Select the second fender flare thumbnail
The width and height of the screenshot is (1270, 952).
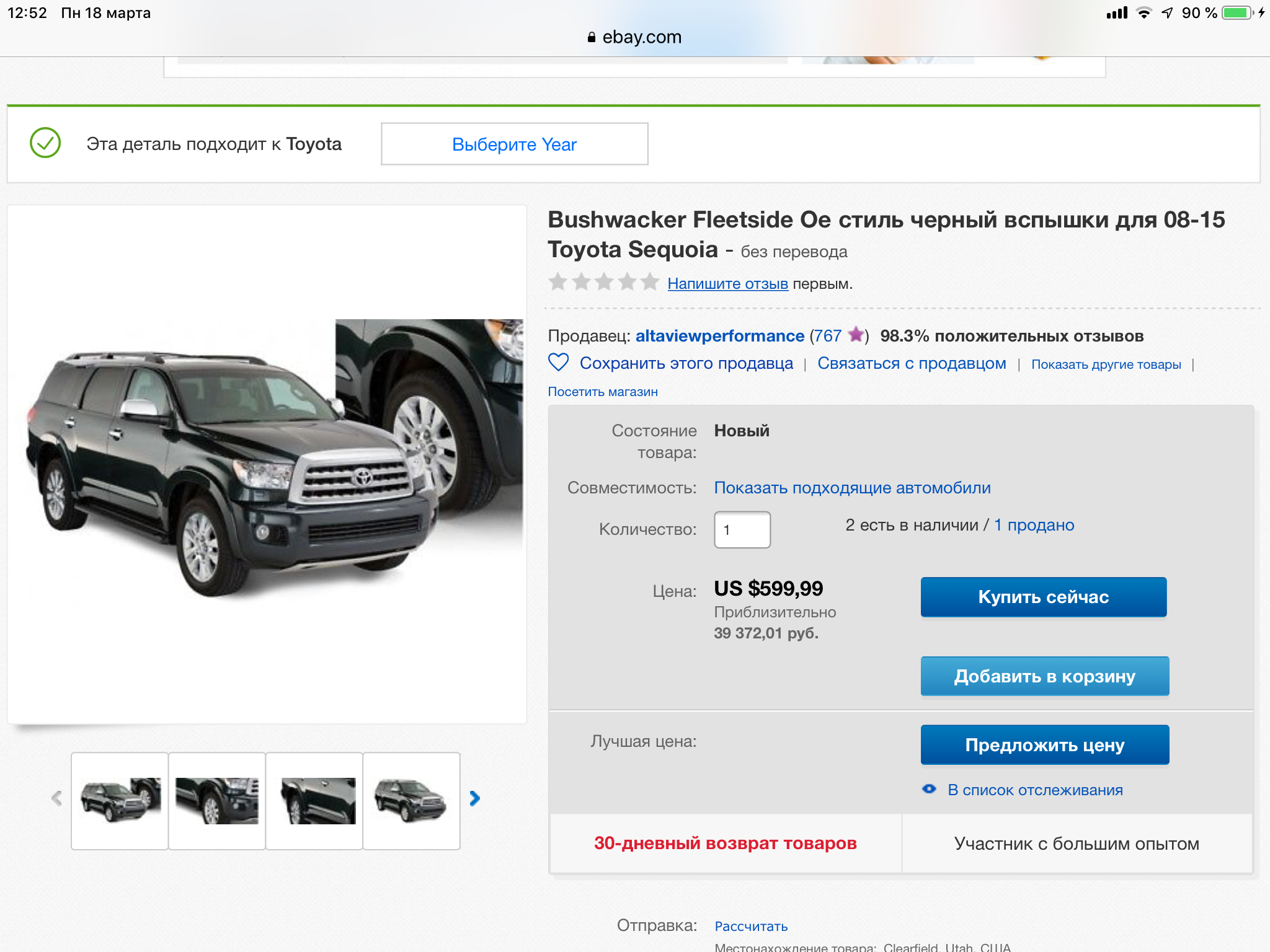[217, 801]
